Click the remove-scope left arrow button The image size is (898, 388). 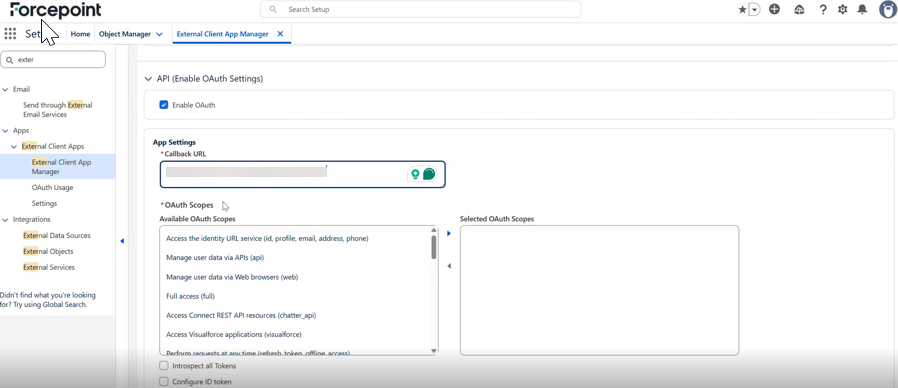449,266
